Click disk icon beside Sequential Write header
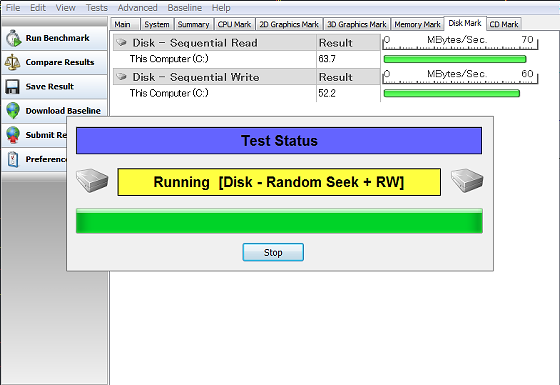Image resolution: width=560 pixels, height=385 pixels. (122, 76)
